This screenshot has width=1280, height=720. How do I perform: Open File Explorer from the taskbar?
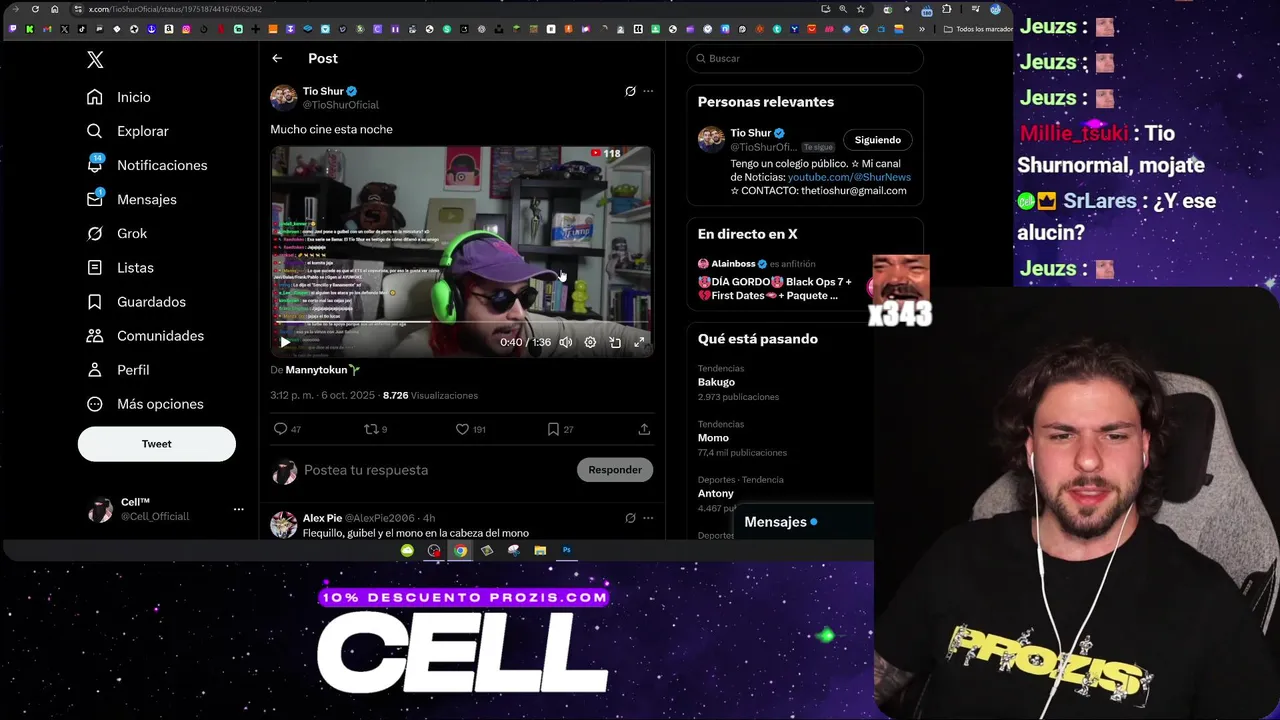tap(540, 550)
